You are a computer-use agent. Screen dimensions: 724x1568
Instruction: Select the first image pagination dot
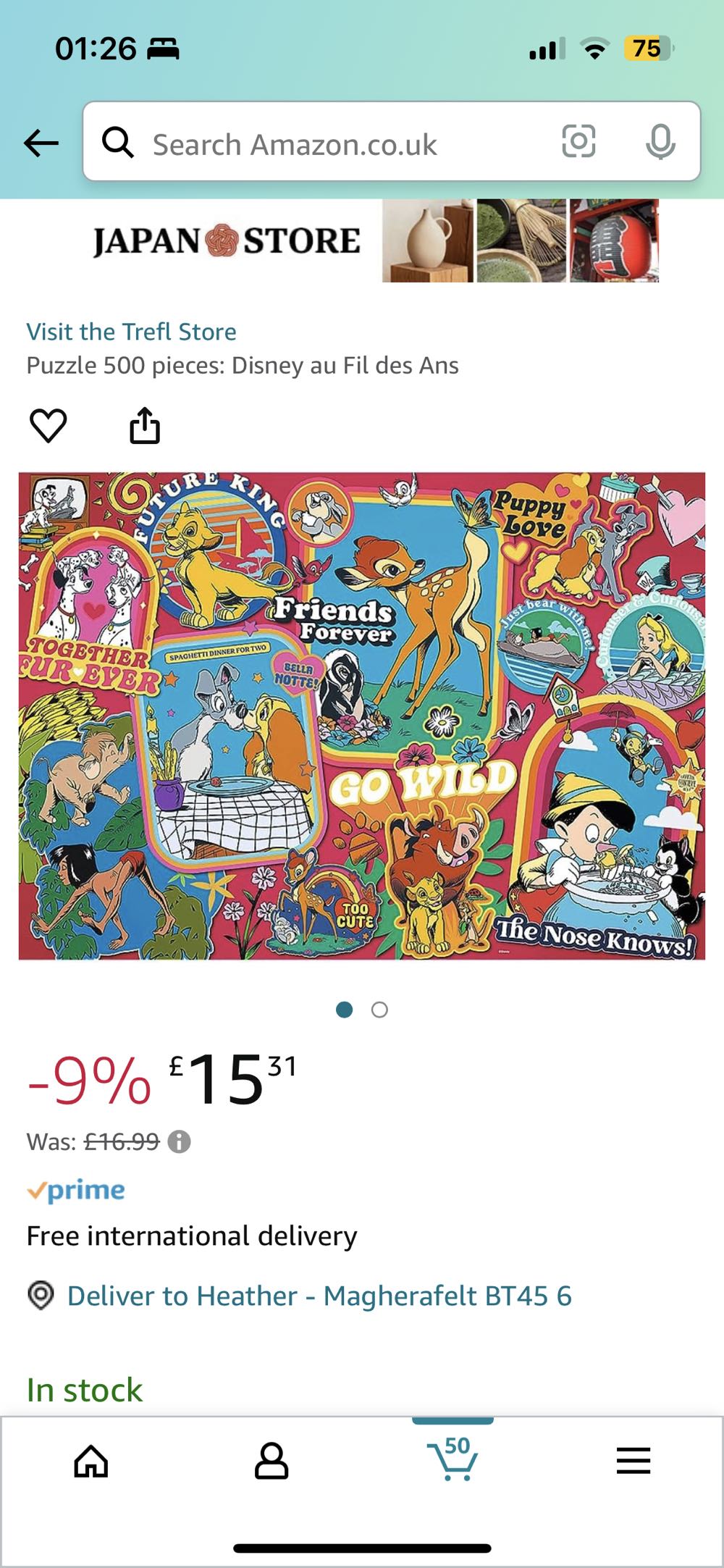coord(345,1010)
